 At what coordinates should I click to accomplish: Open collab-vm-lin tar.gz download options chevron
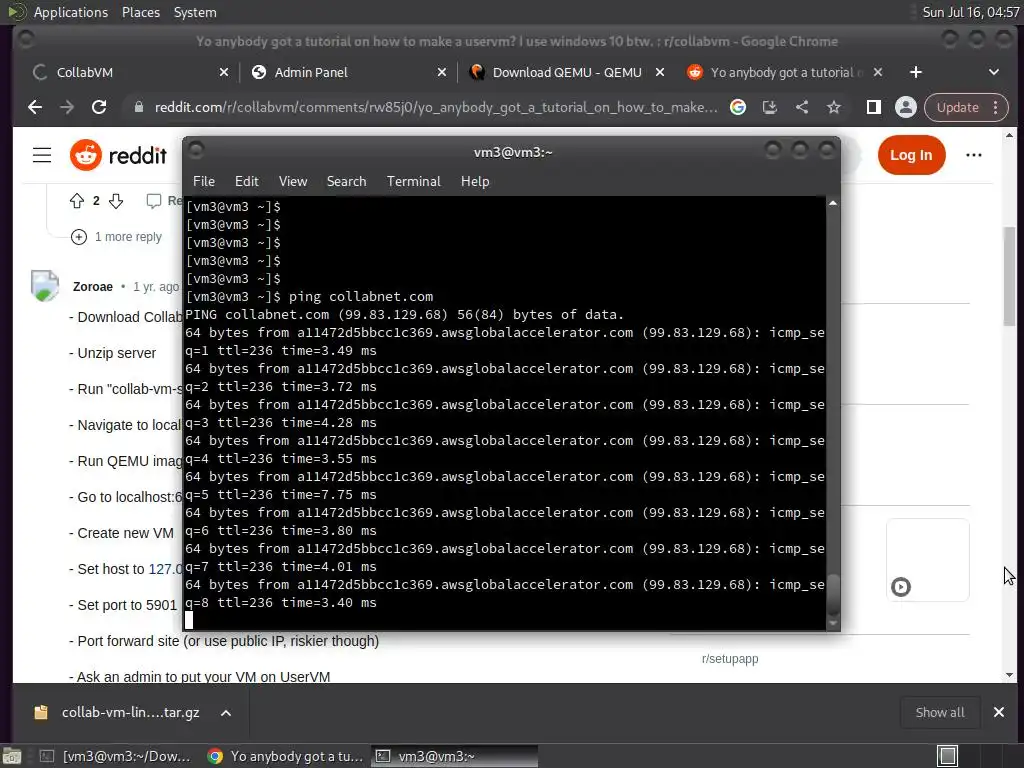tap(226, 713)
